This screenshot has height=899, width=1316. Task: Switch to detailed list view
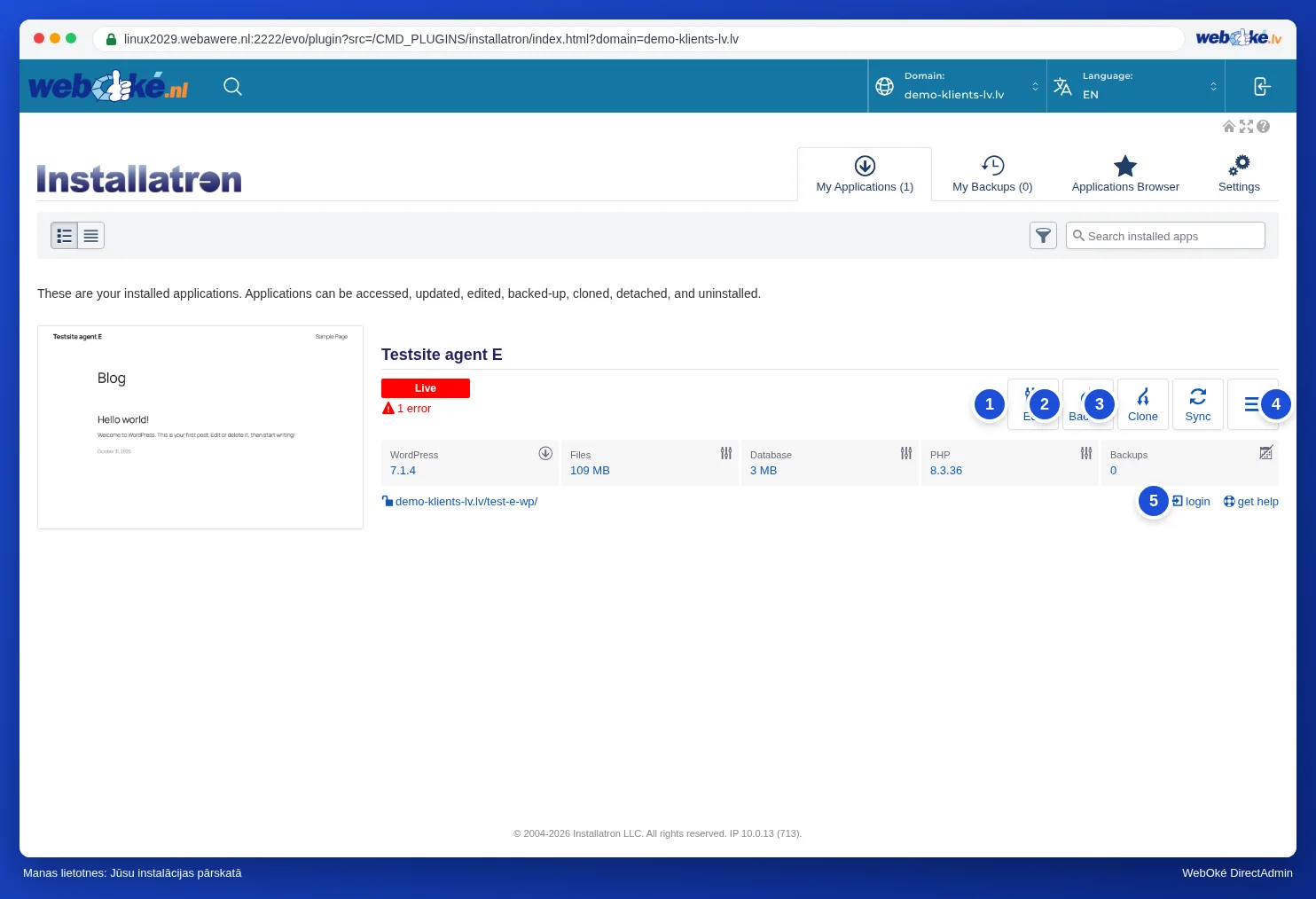(x=64, y=236)
